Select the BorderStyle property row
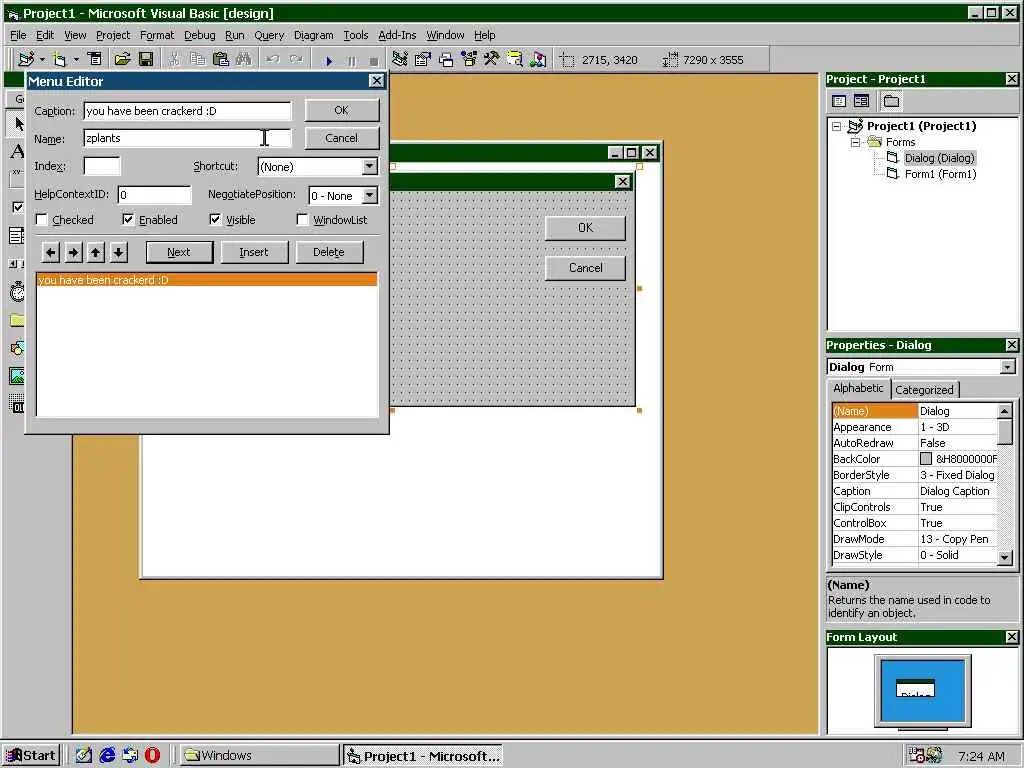This screenshot has width=1024, height=768. click(x=914, y=475)
